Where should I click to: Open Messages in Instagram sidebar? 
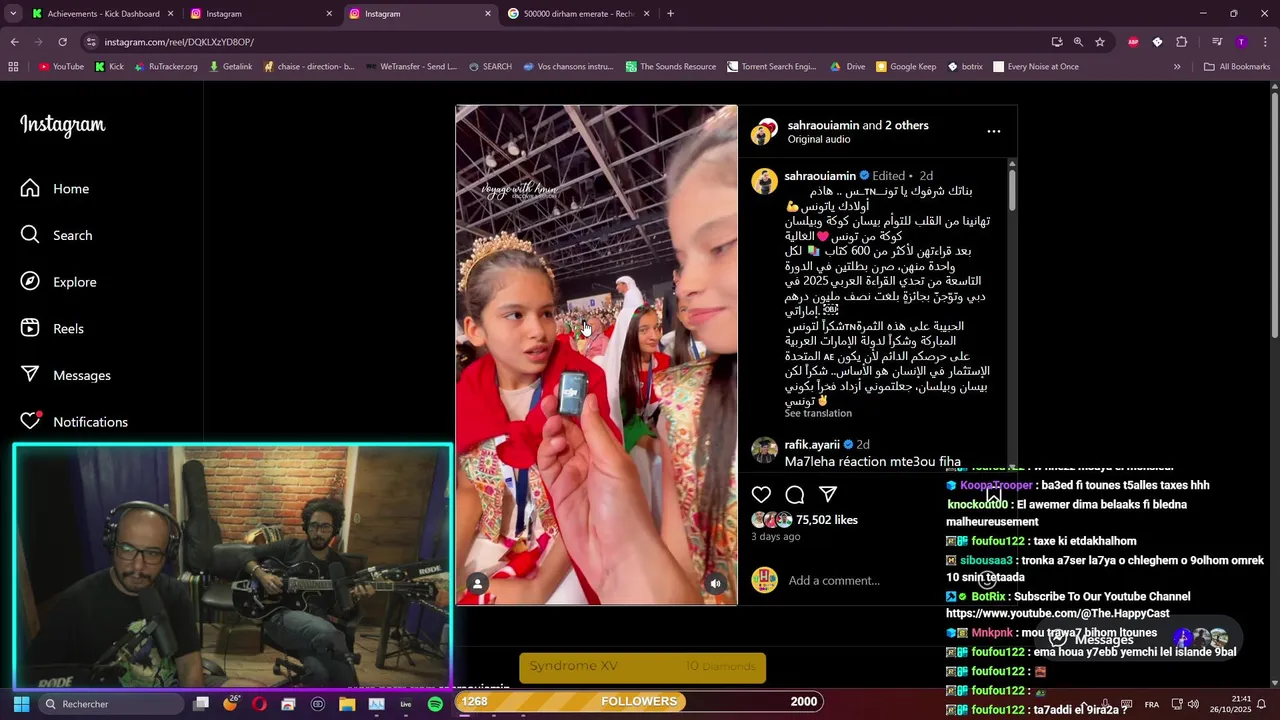[65, 375]
